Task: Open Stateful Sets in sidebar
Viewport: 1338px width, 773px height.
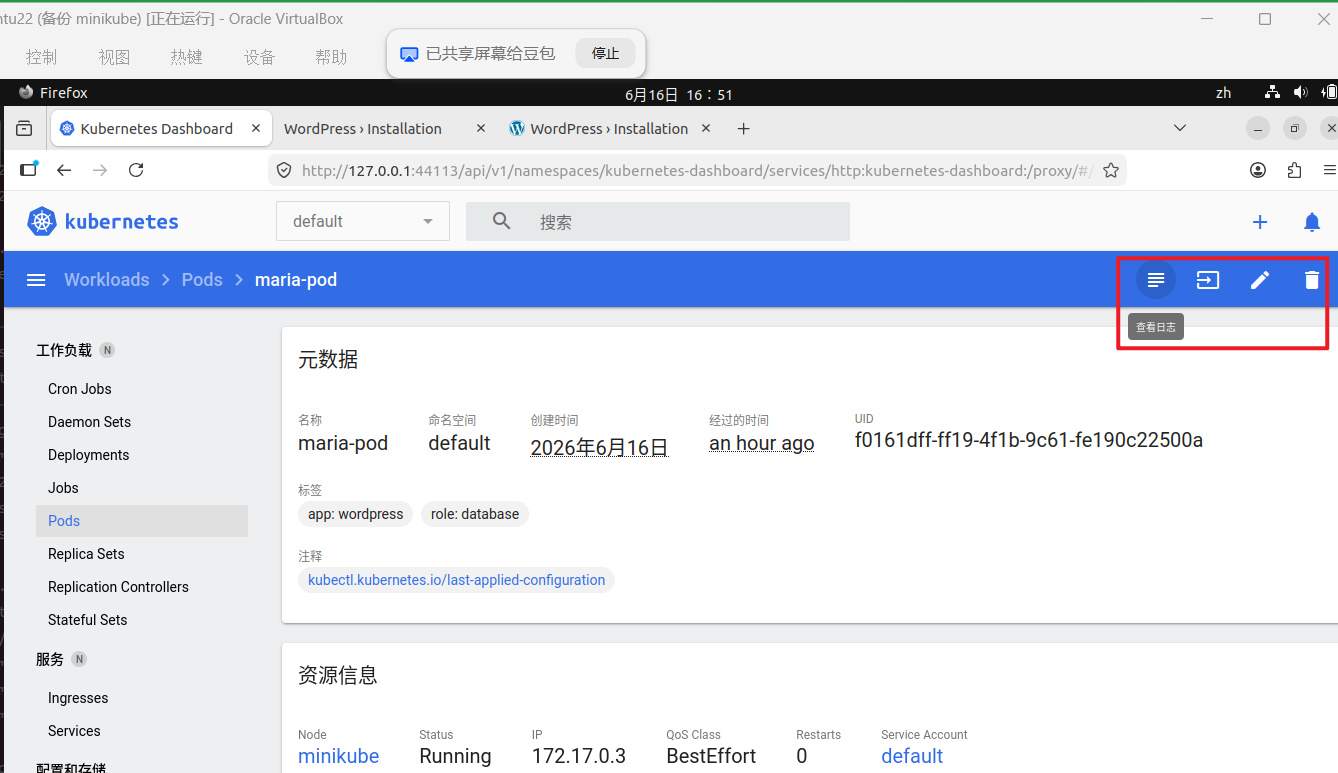Action: coord(88,620)
